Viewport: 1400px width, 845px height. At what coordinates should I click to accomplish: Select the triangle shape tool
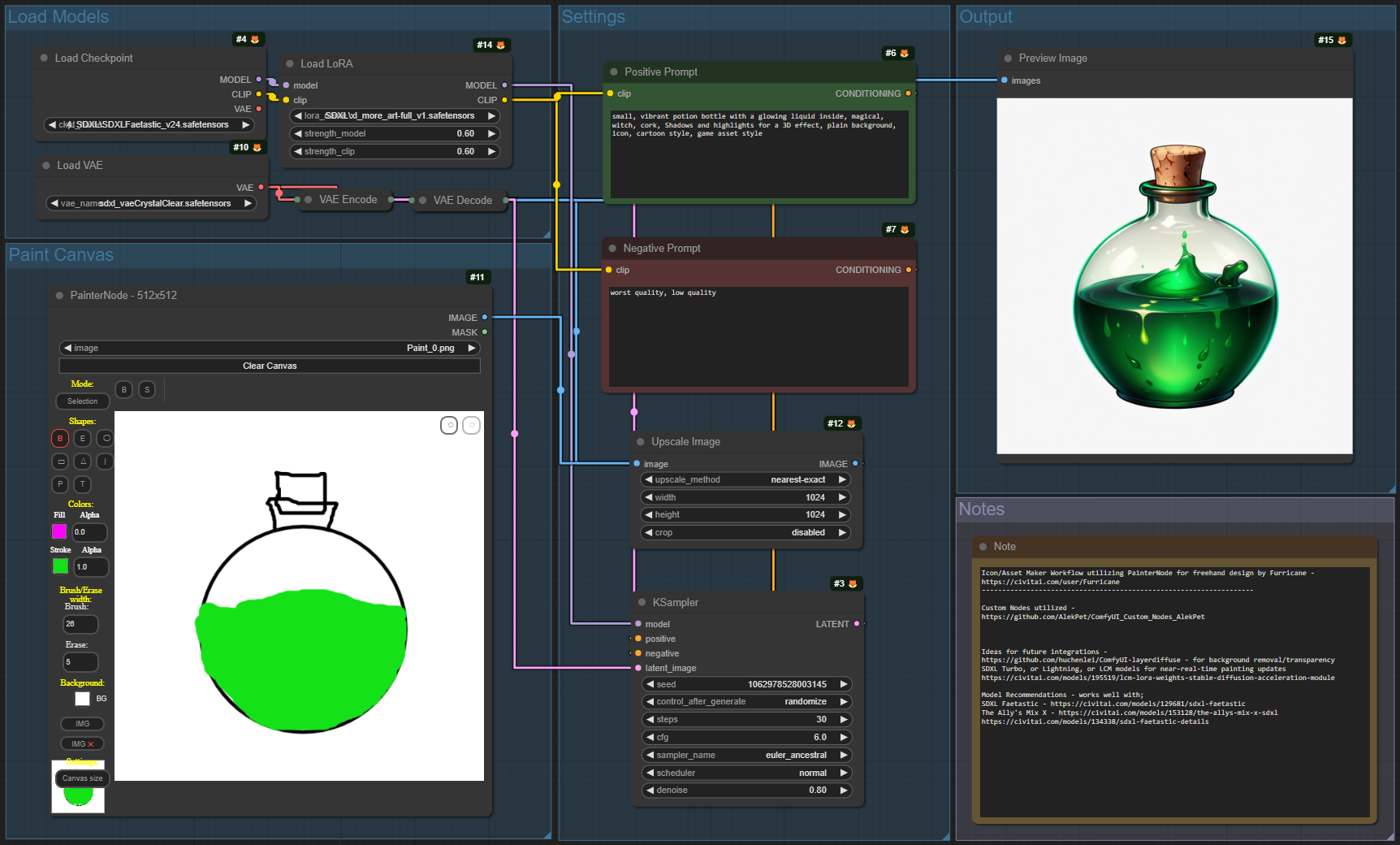[83, 461]
